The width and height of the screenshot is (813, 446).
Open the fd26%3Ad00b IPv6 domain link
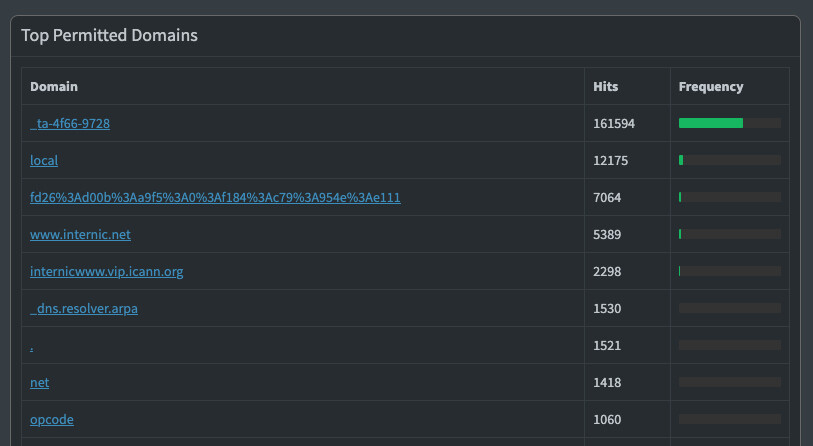coord(215,198)
